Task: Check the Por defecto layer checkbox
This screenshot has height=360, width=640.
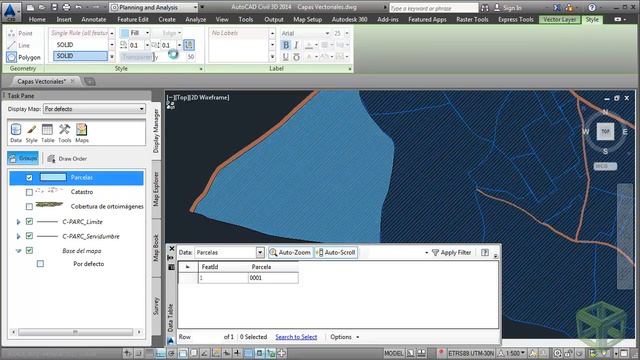Action: [40, 264]
